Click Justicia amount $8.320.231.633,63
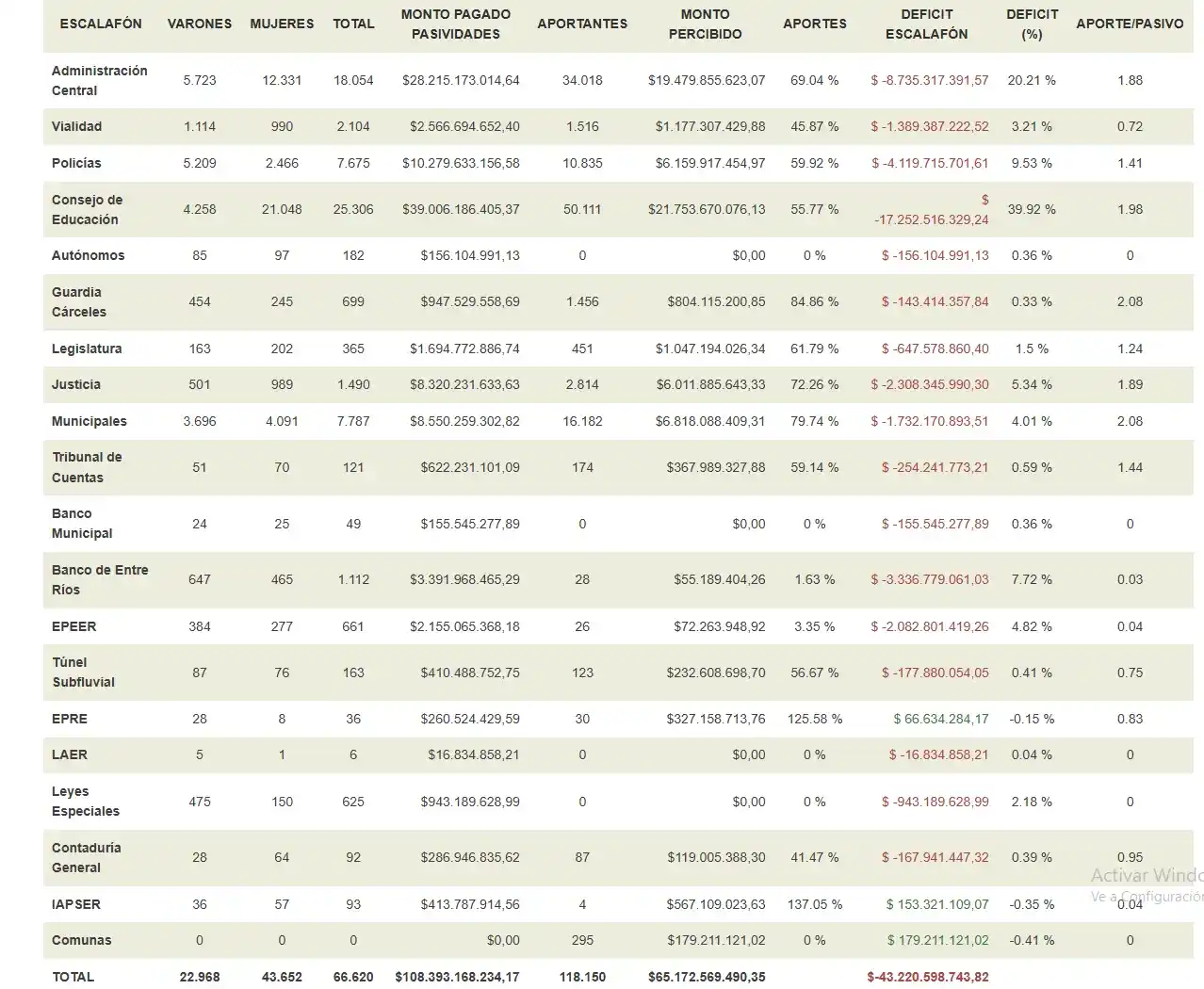 [x=464, y=384]
